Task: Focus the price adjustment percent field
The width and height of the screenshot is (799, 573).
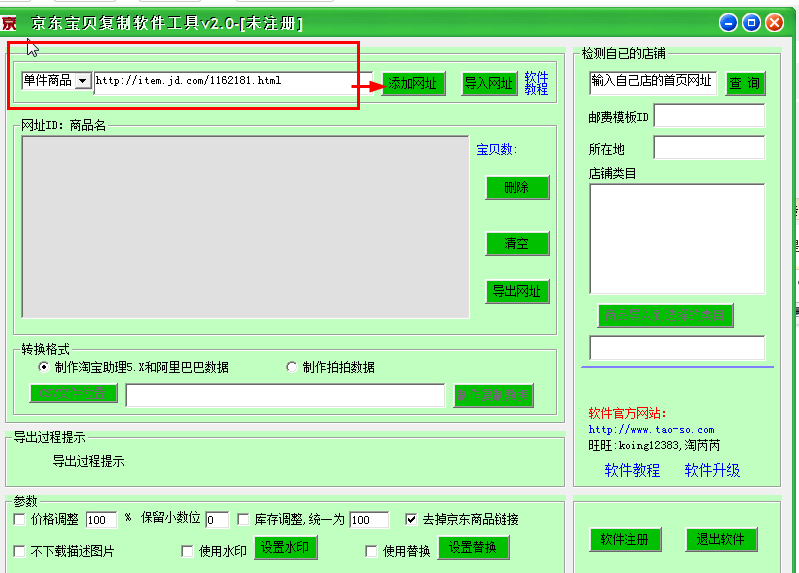Action: (x=101, y=519)
